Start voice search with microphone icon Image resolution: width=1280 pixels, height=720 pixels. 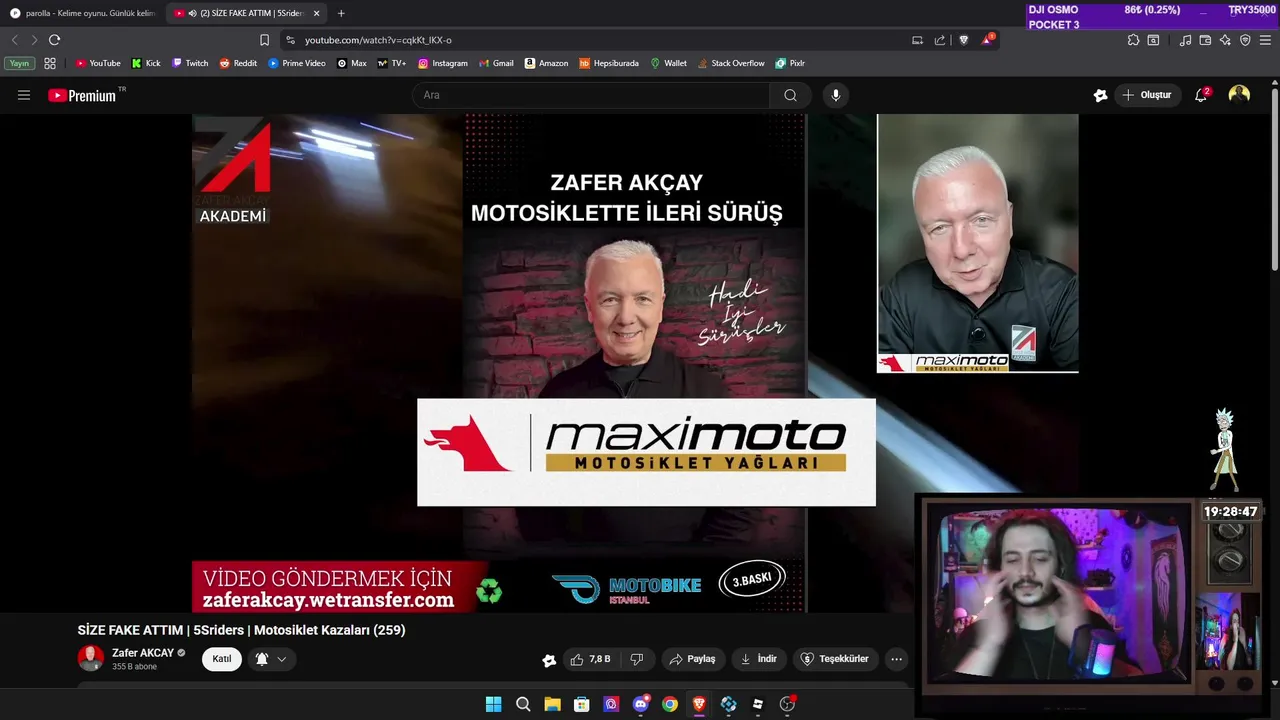click(836, 95)
